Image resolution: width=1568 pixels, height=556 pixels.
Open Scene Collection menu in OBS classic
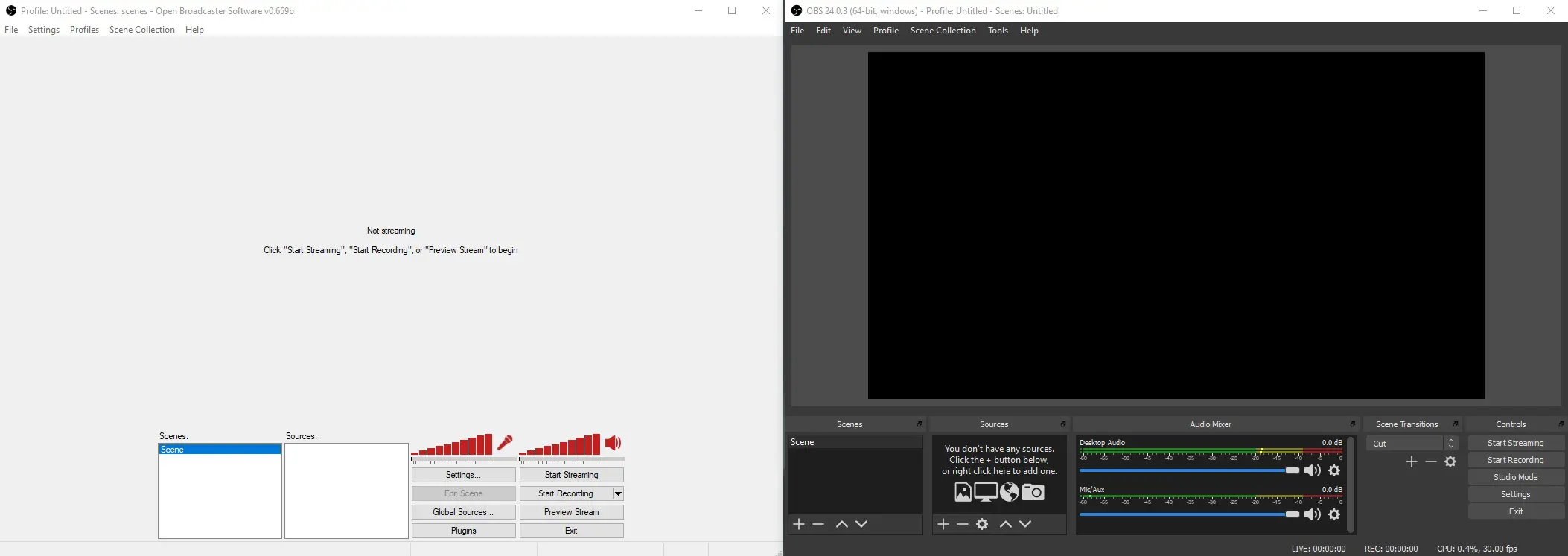(142, 30)
